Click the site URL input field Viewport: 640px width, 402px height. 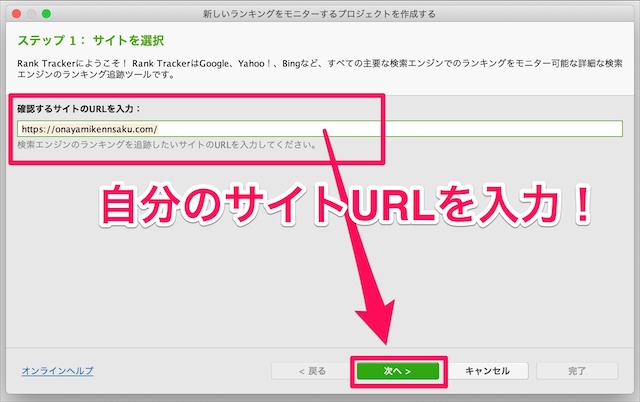tap(320, 129)
